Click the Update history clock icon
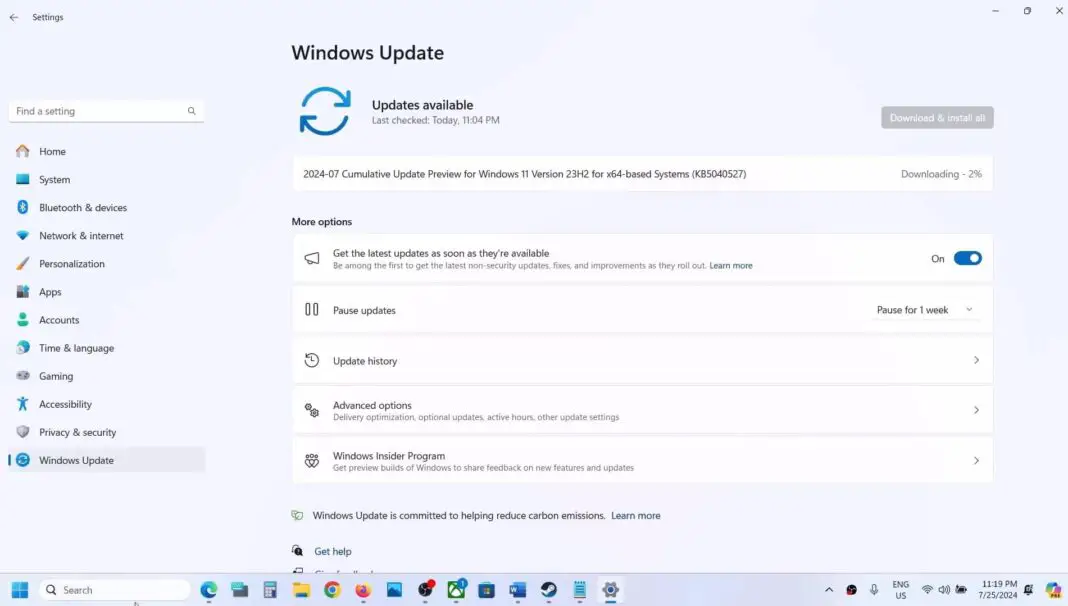1068x606 pixels. click(311, 360)
